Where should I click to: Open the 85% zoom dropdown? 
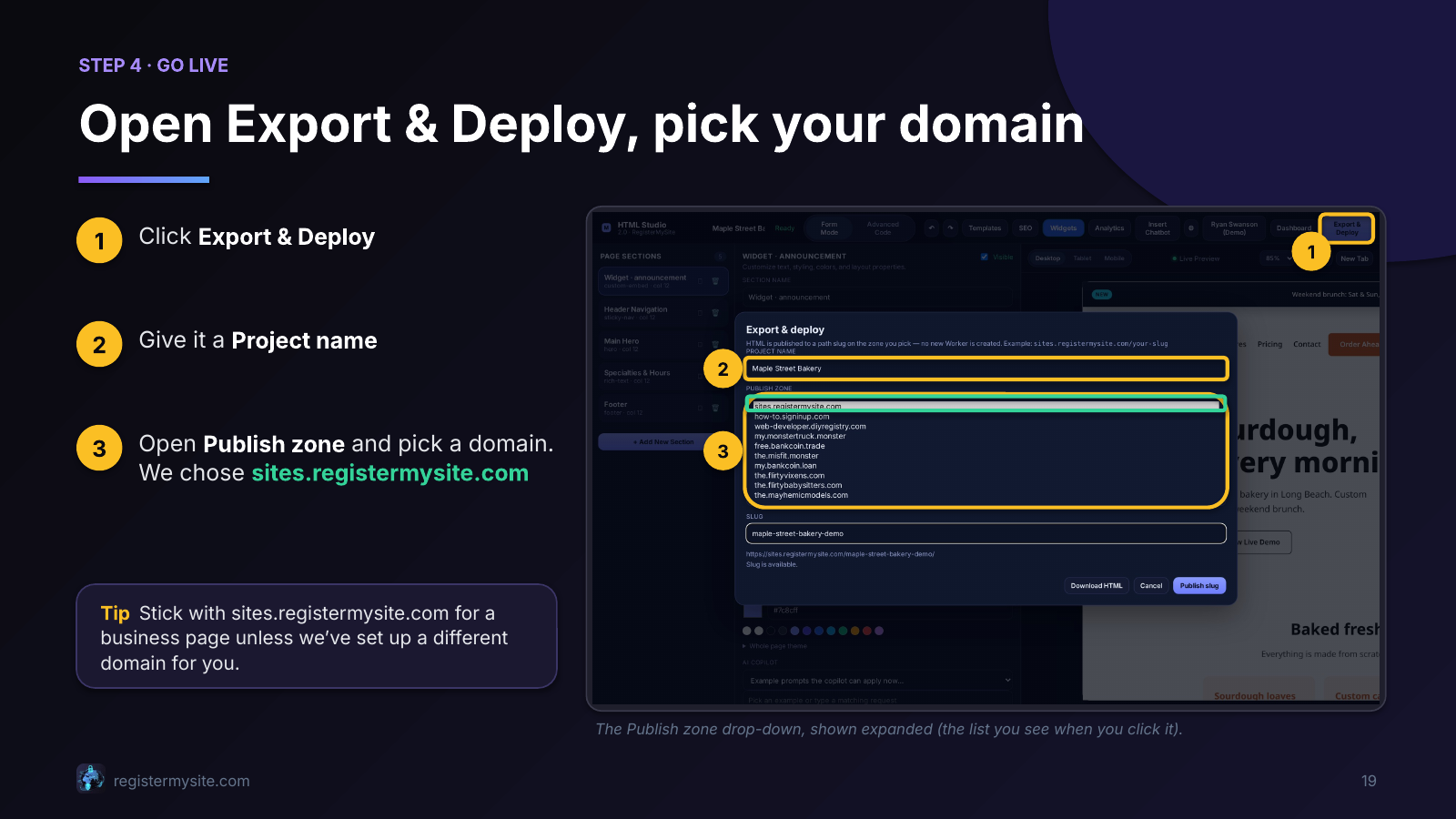pyautogui.click(x=1278, y=258)
